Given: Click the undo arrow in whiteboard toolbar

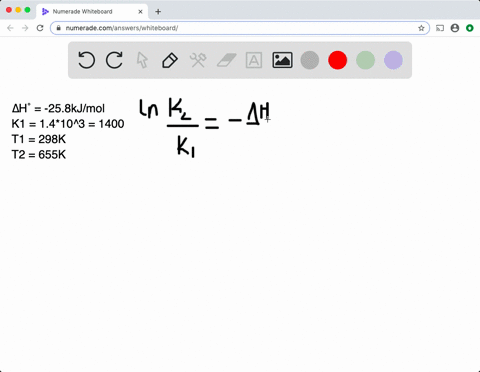Looking at the screenshot, I should pos(86,60).
